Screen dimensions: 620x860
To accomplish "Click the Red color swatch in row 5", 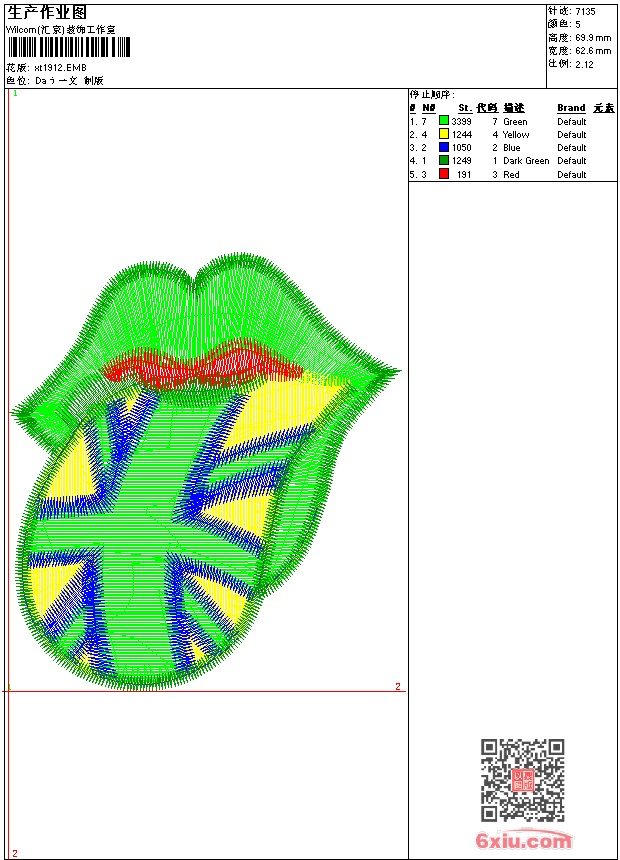I will tap(444, 174).
